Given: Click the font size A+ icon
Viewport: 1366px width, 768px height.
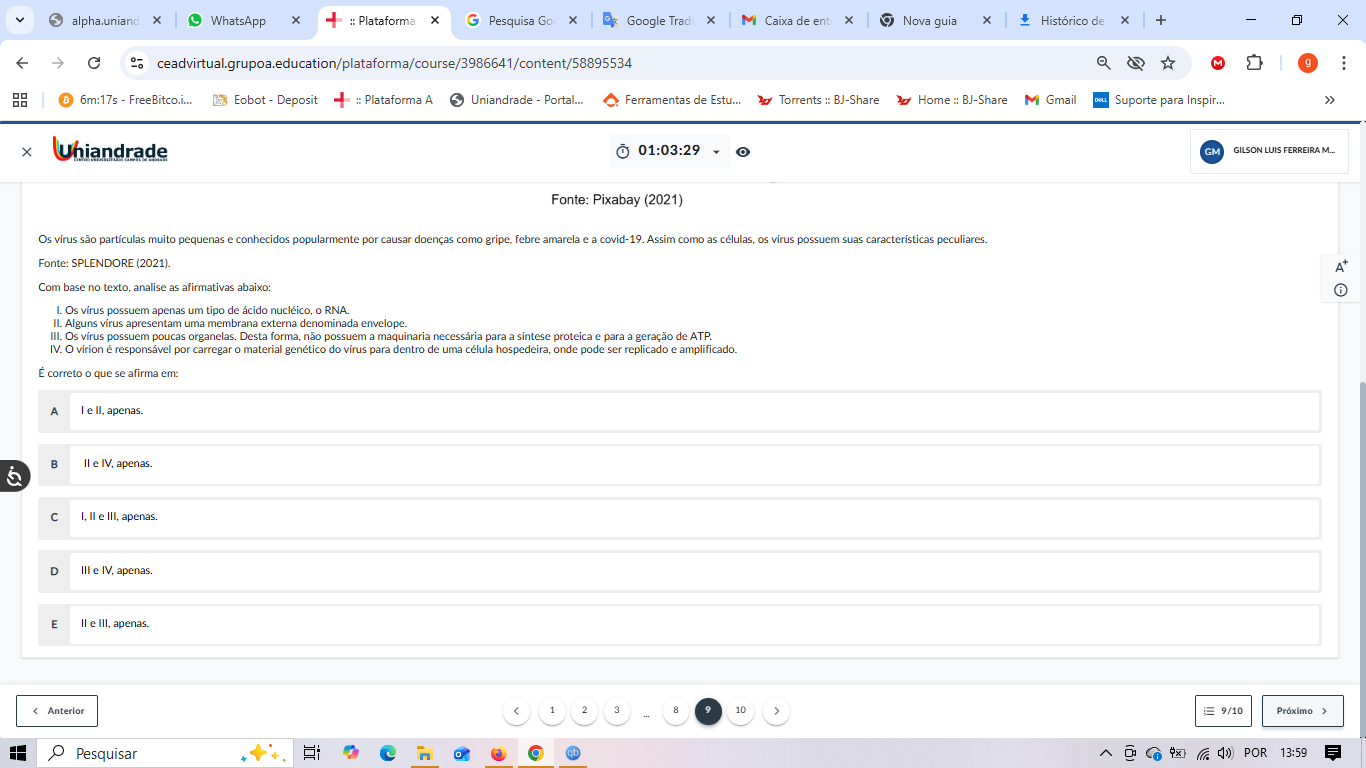Looking at the screenshot, I should (x=1341, y=266).
